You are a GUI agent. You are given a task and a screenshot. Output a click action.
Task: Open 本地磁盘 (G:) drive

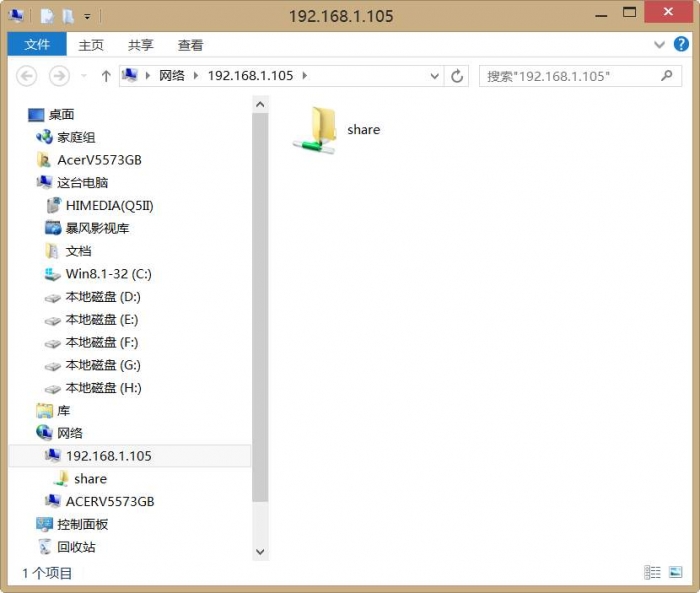tap(92, 365)
